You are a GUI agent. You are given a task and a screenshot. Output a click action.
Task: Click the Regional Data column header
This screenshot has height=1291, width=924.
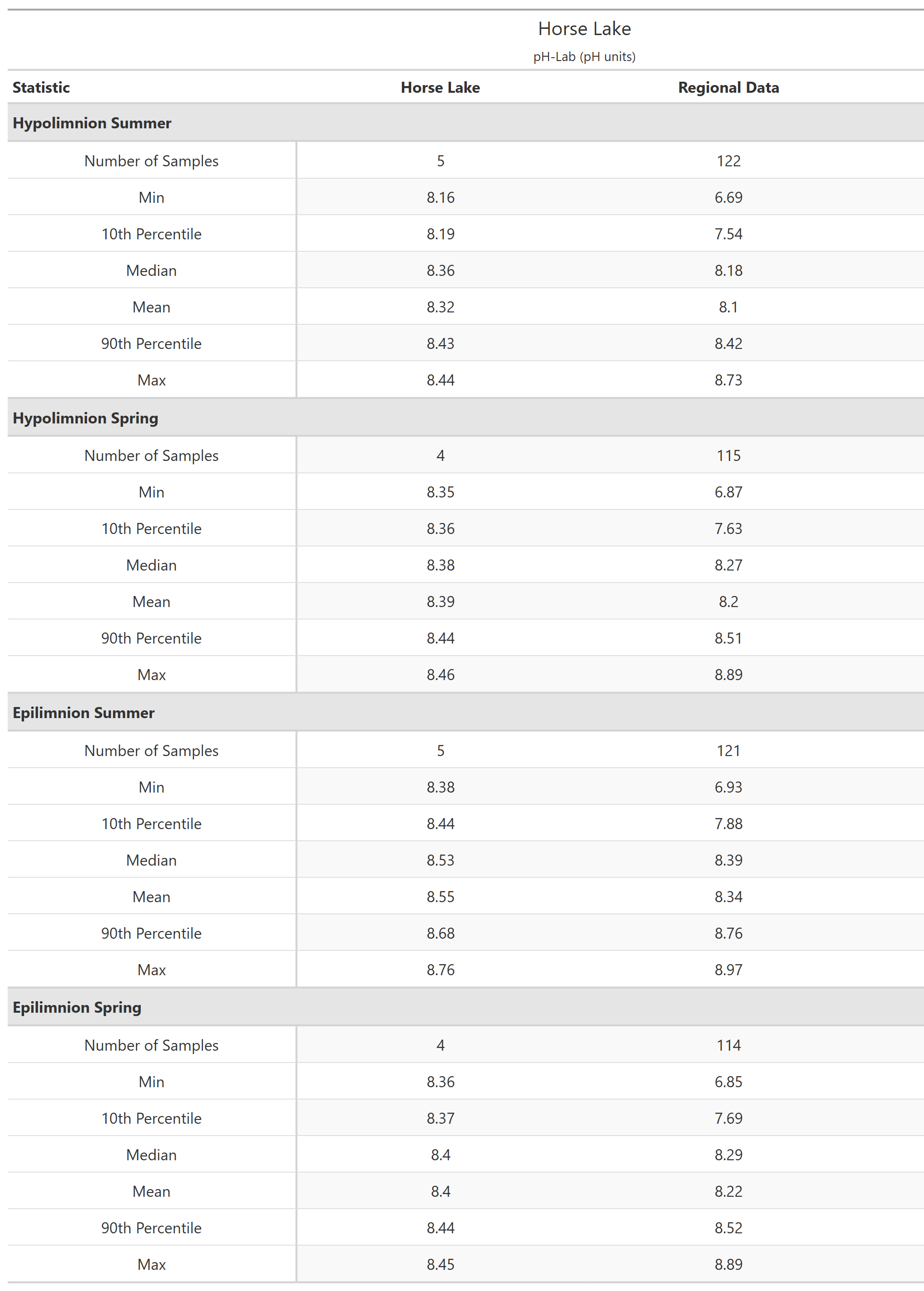click(x=728, y=87)
